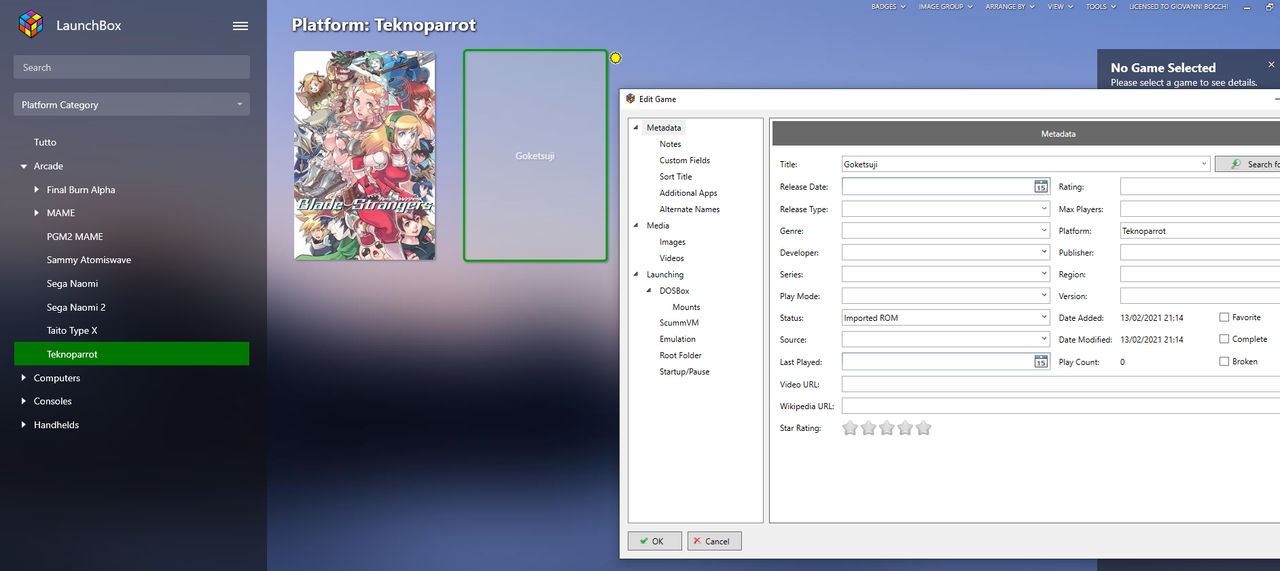
Task: Select Alternate Names in the tree
Action: pyautogui.click(x=689, y=209)
